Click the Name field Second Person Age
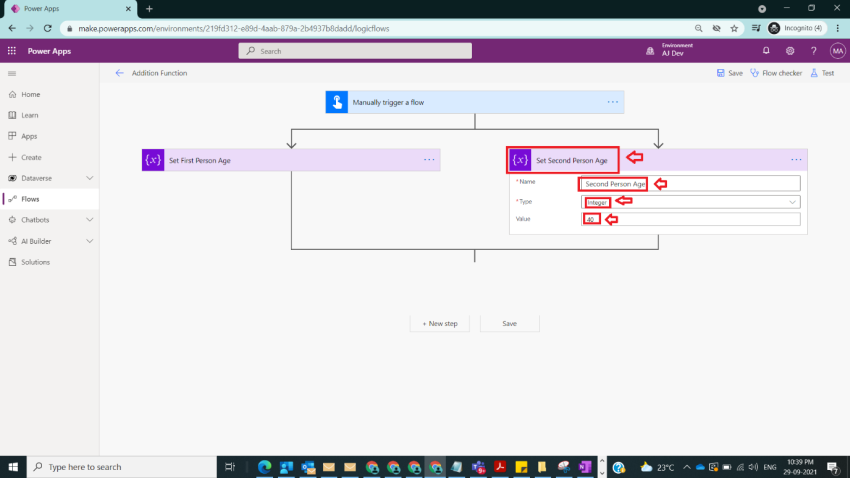This screenshot has width=850, height=478. (690, 184)
